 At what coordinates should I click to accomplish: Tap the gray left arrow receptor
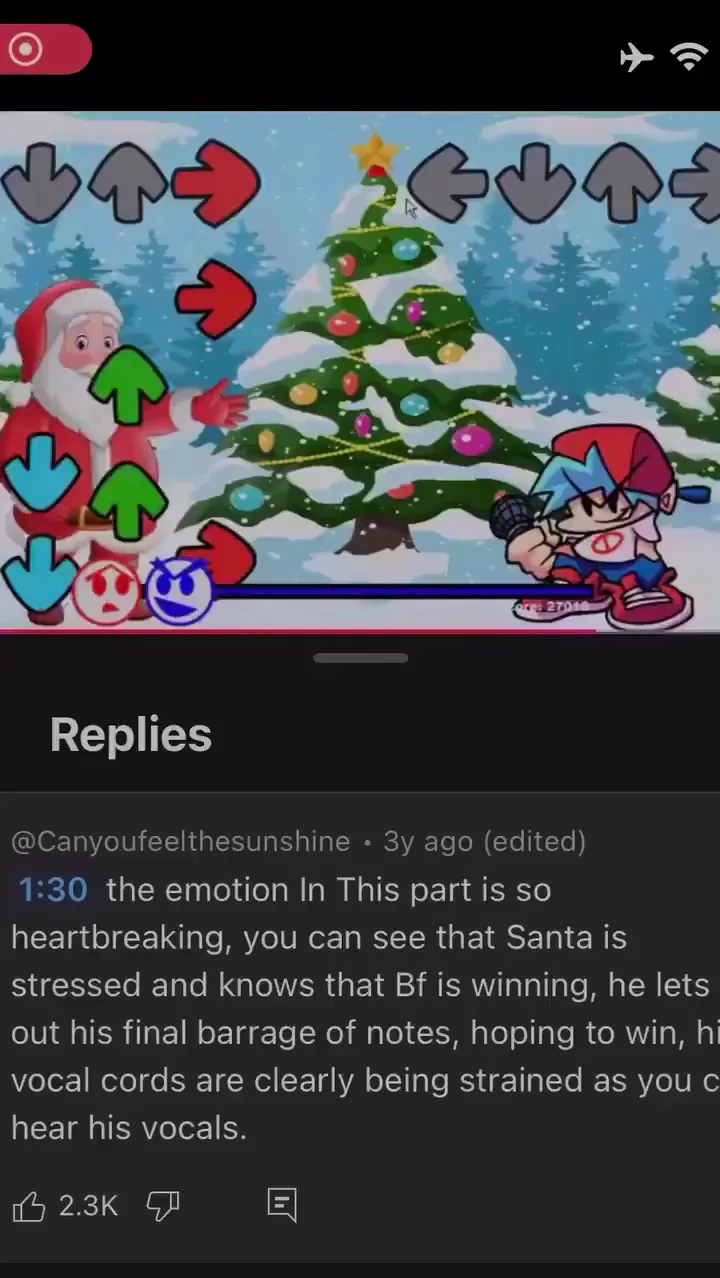pyautogui.click(x=449, y=180)
